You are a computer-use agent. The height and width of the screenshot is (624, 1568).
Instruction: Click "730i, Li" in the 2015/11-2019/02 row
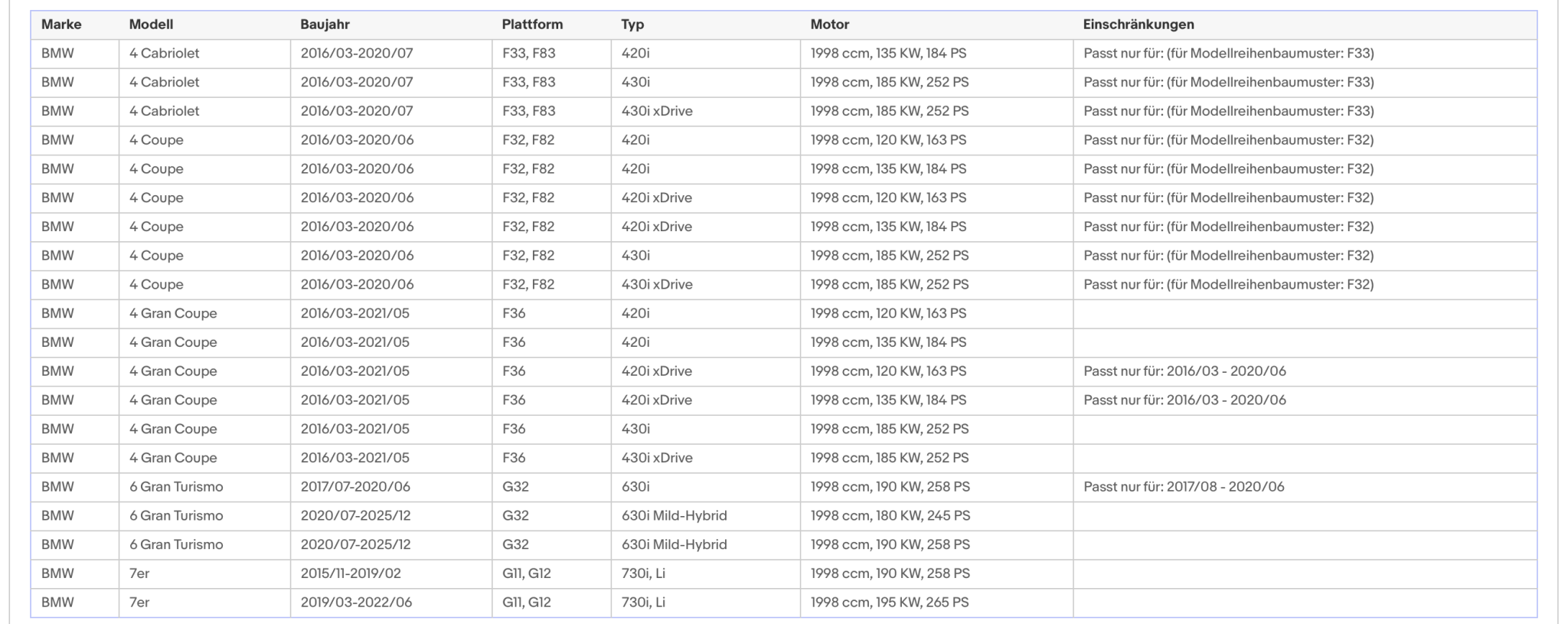643,573
